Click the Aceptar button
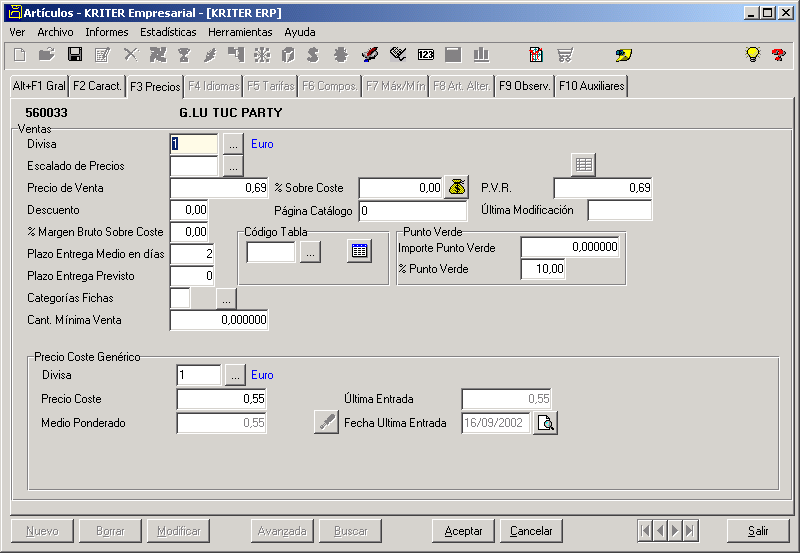Viewport: 800px width, 553px height. (463, 531)
